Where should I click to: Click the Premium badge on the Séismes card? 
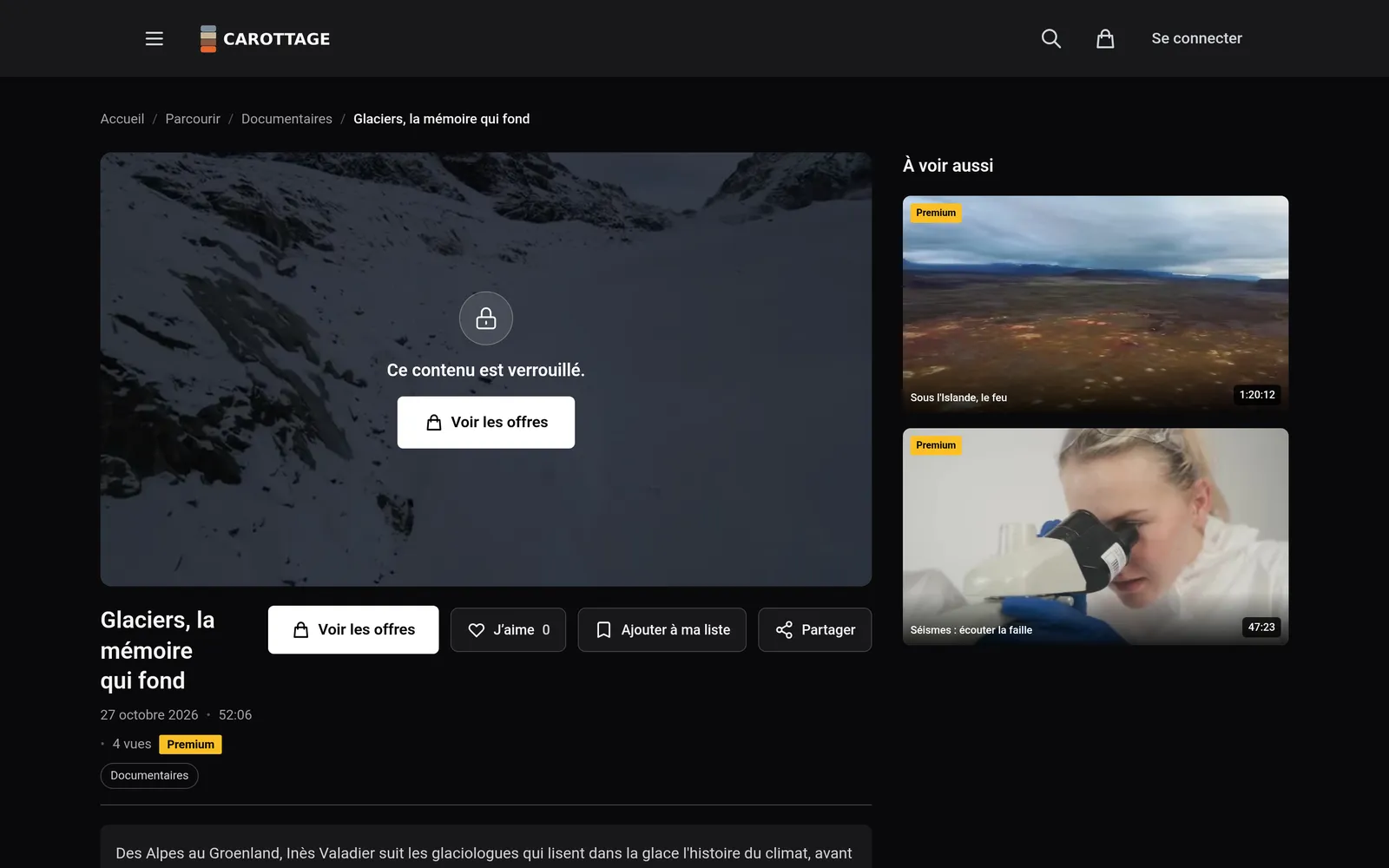pyautogui.click(x=936, y=445)
